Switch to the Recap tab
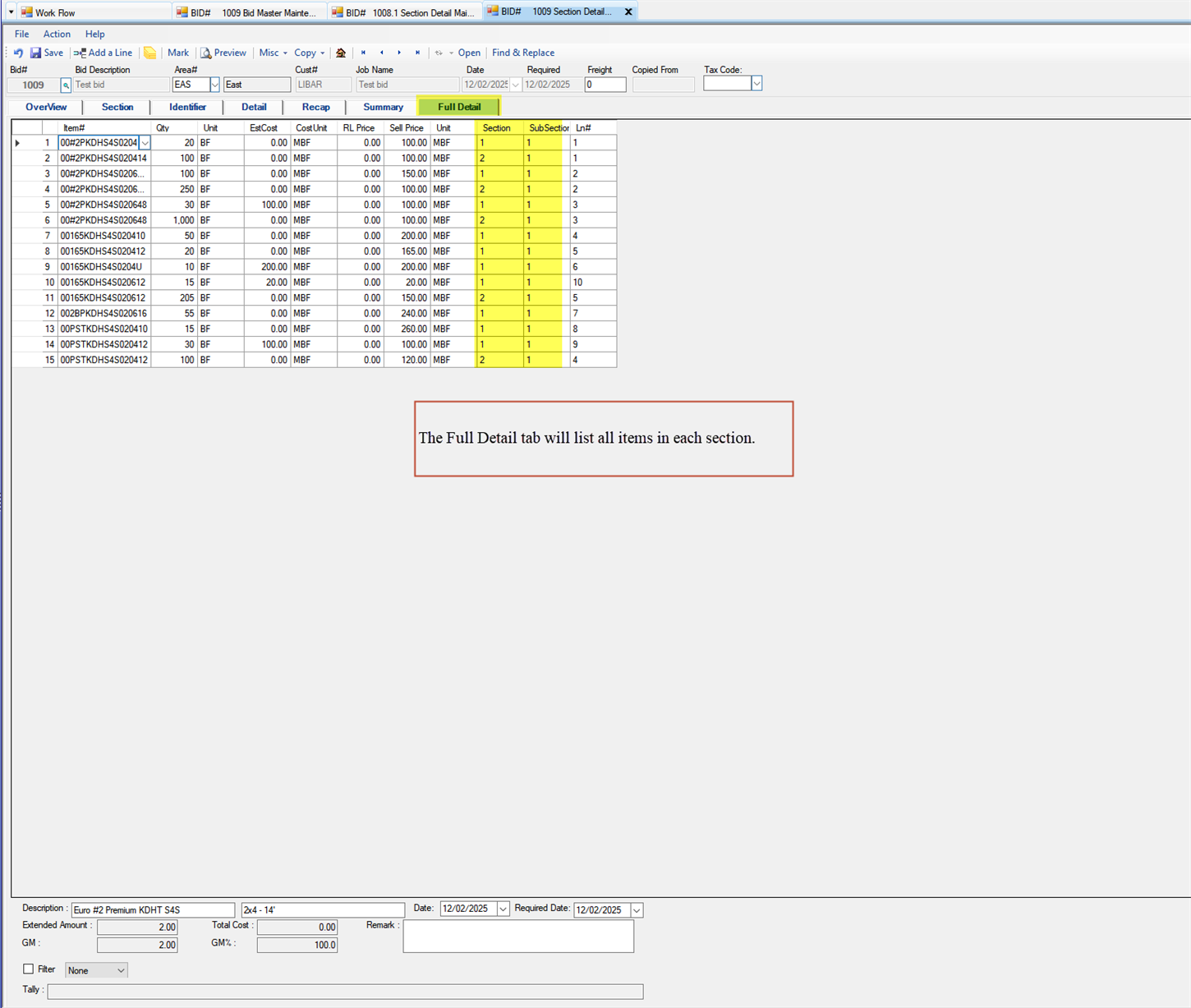The width and height of the screenshot is (1191, 1008). [x=315, y=107]
